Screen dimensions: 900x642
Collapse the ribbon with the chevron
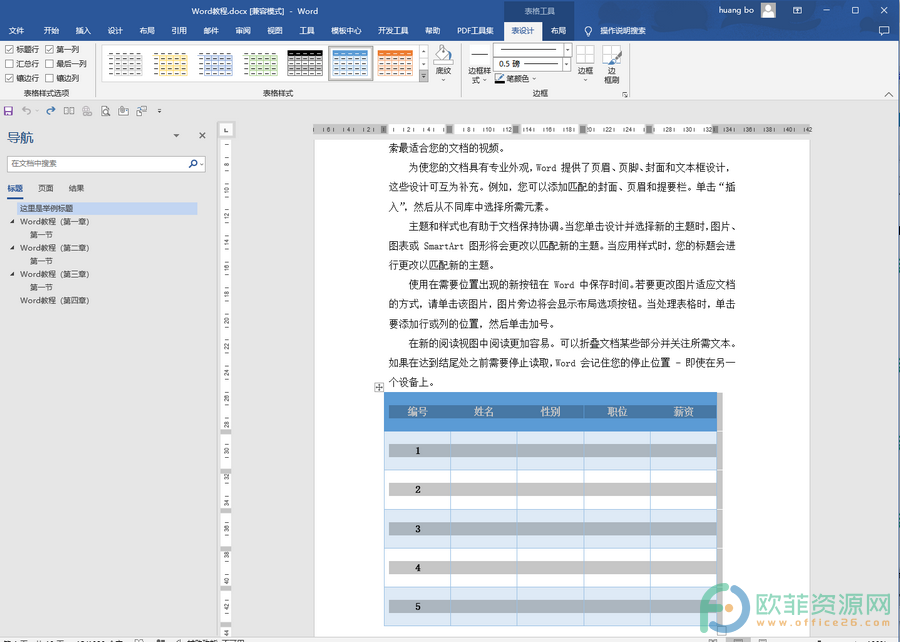(889, 95)
